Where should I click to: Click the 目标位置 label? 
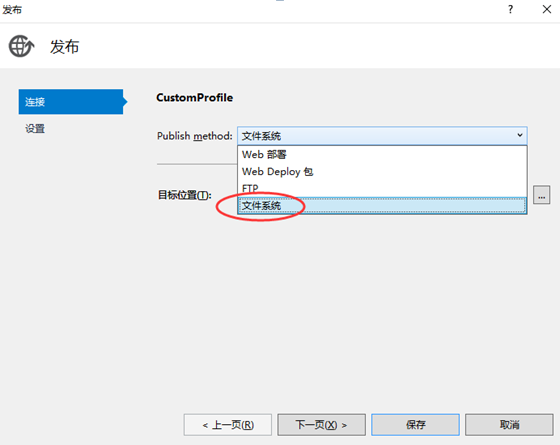click(x=185, y=195)
